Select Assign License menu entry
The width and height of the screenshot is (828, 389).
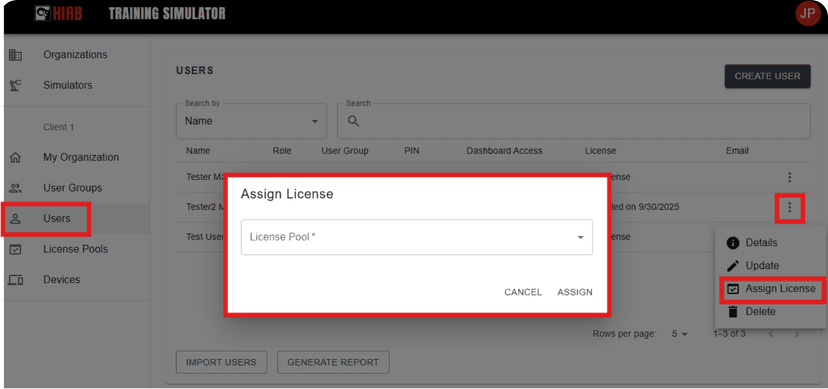click(x=771, y=289)
